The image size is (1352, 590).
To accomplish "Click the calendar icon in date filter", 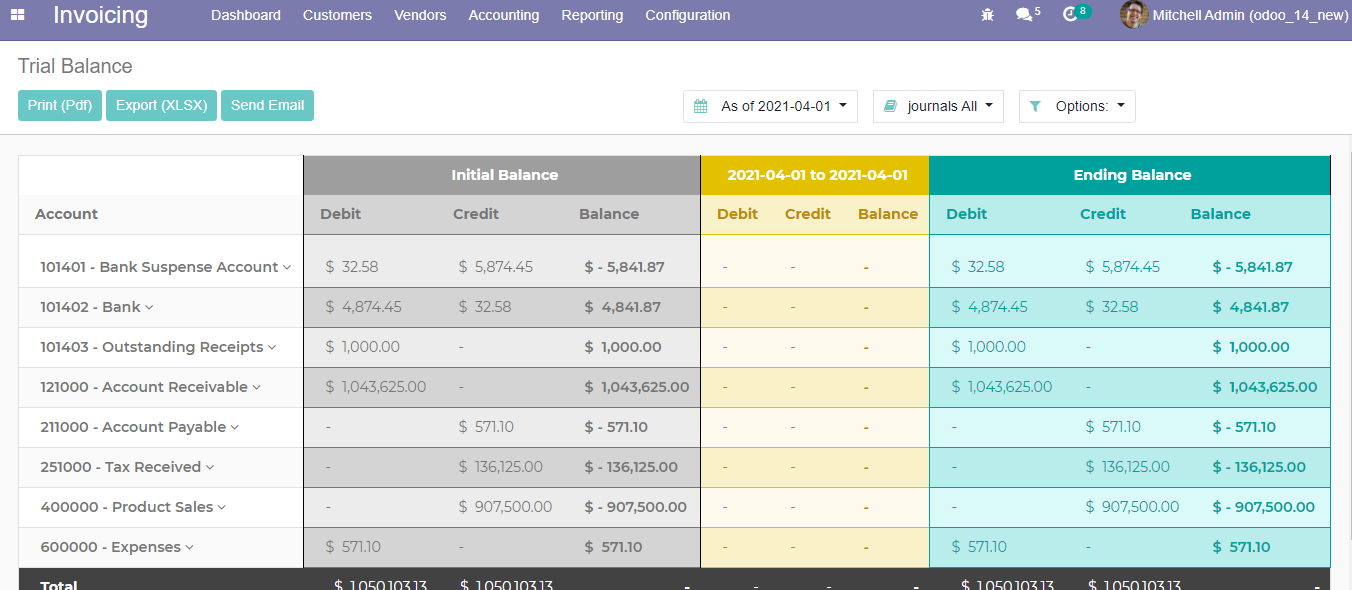I will [x=701, y=106].
